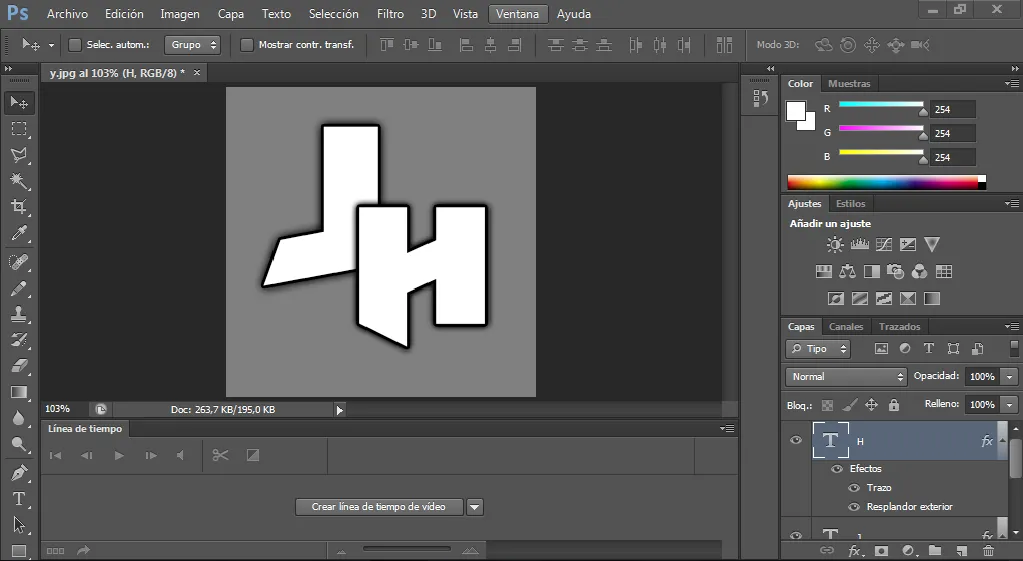Collapse effects of H layer

pyautogui.click(x=1003, y=440)
